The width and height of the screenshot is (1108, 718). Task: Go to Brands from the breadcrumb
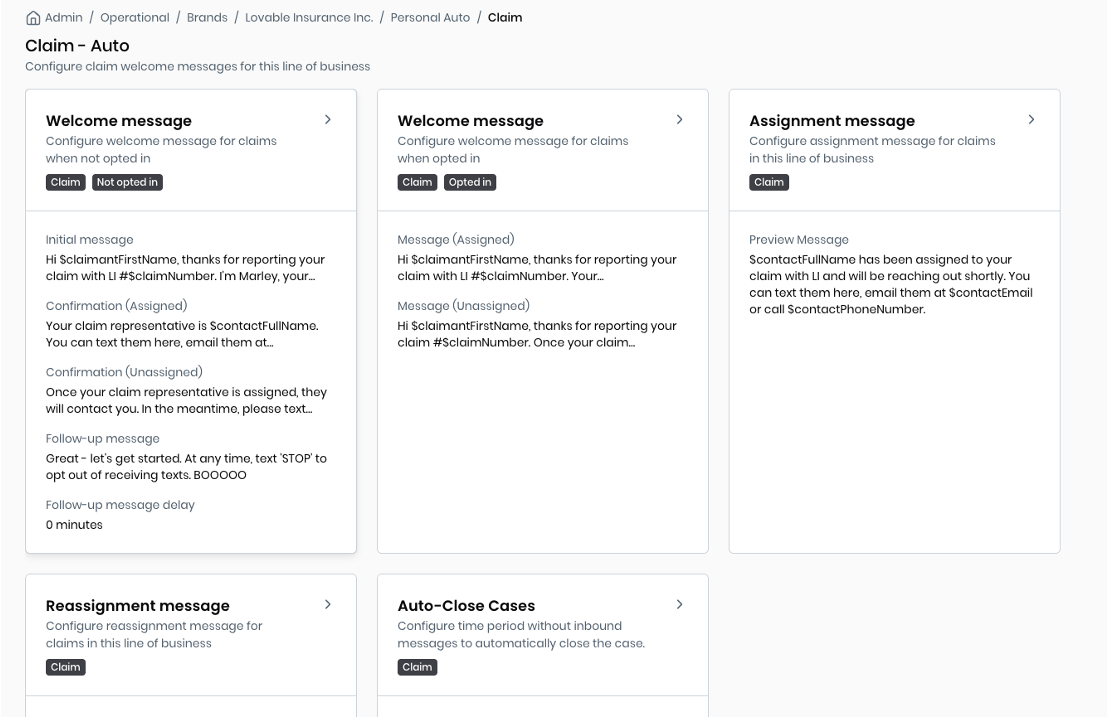(207, 17)
